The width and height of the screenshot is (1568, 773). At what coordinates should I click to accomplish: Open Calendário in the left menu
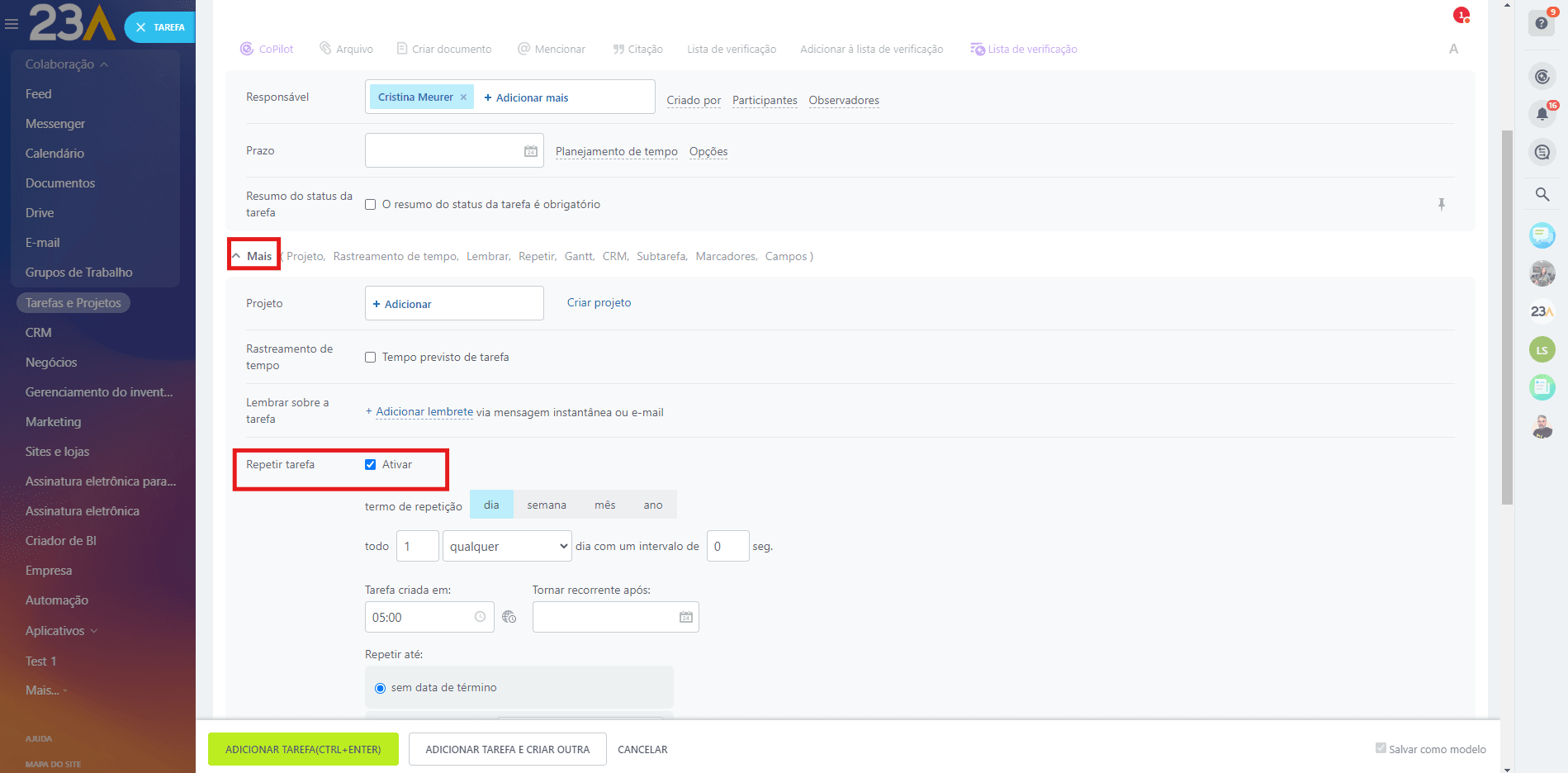54,154
